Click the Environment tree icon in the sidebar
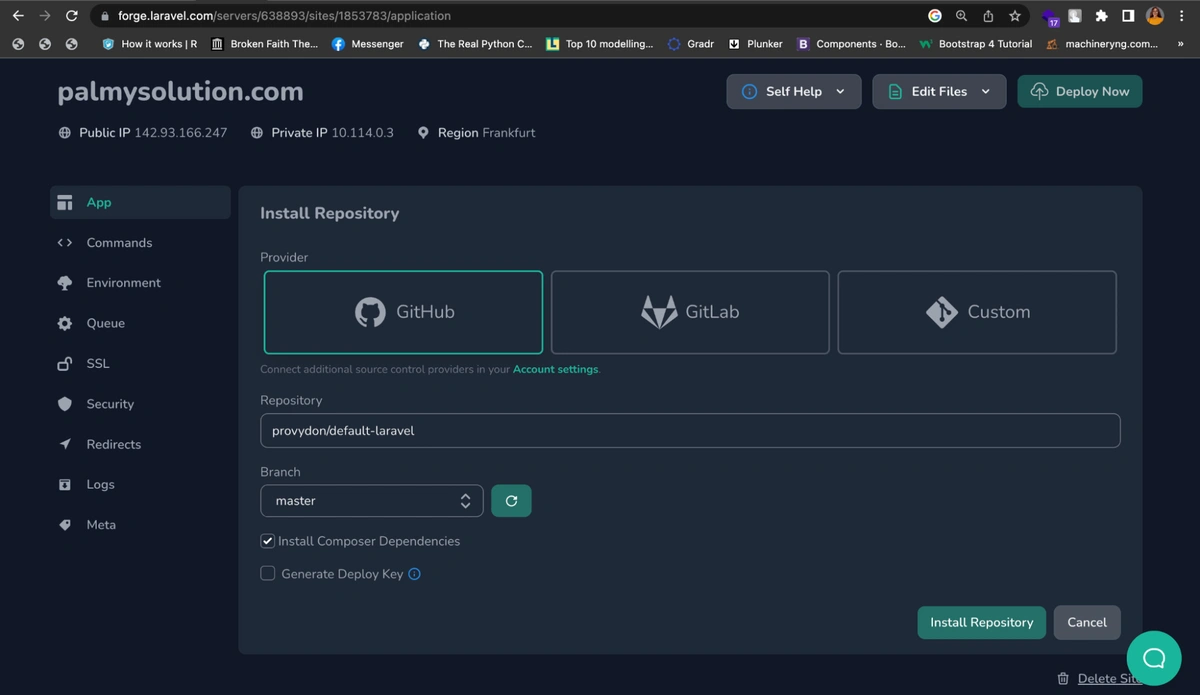 coord(65,283)
